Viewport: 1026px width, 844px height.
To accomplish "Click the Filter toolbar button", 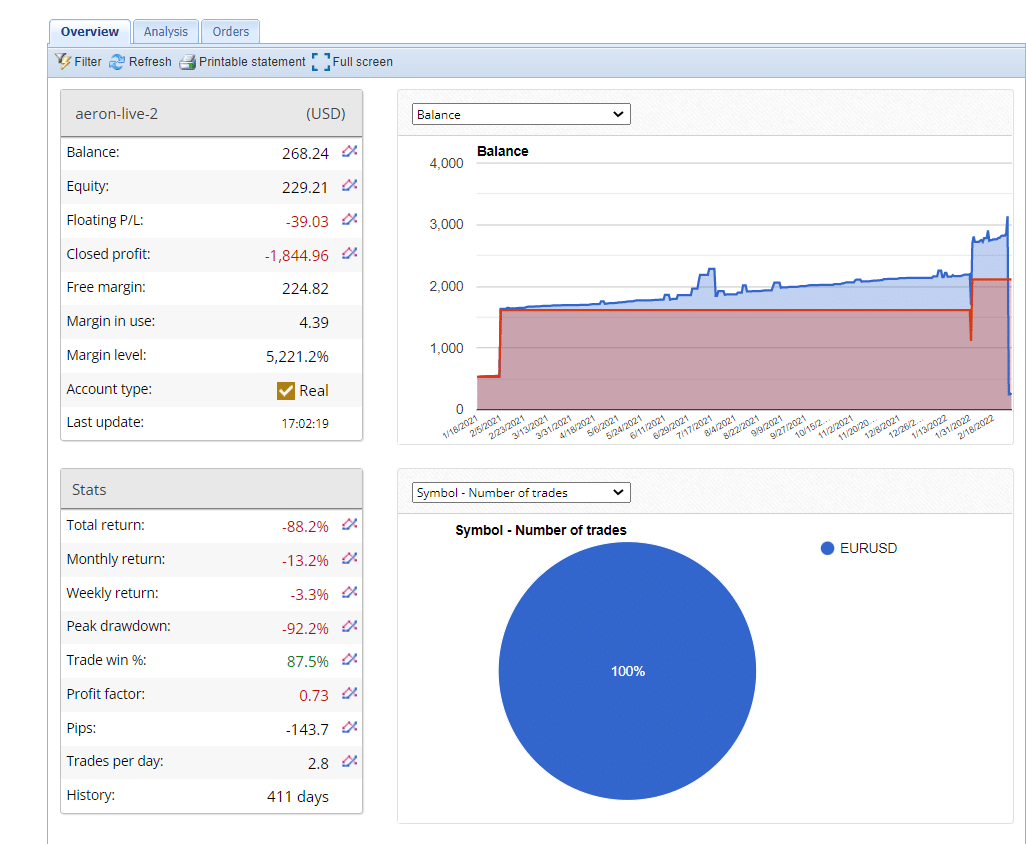I will 78,62.
